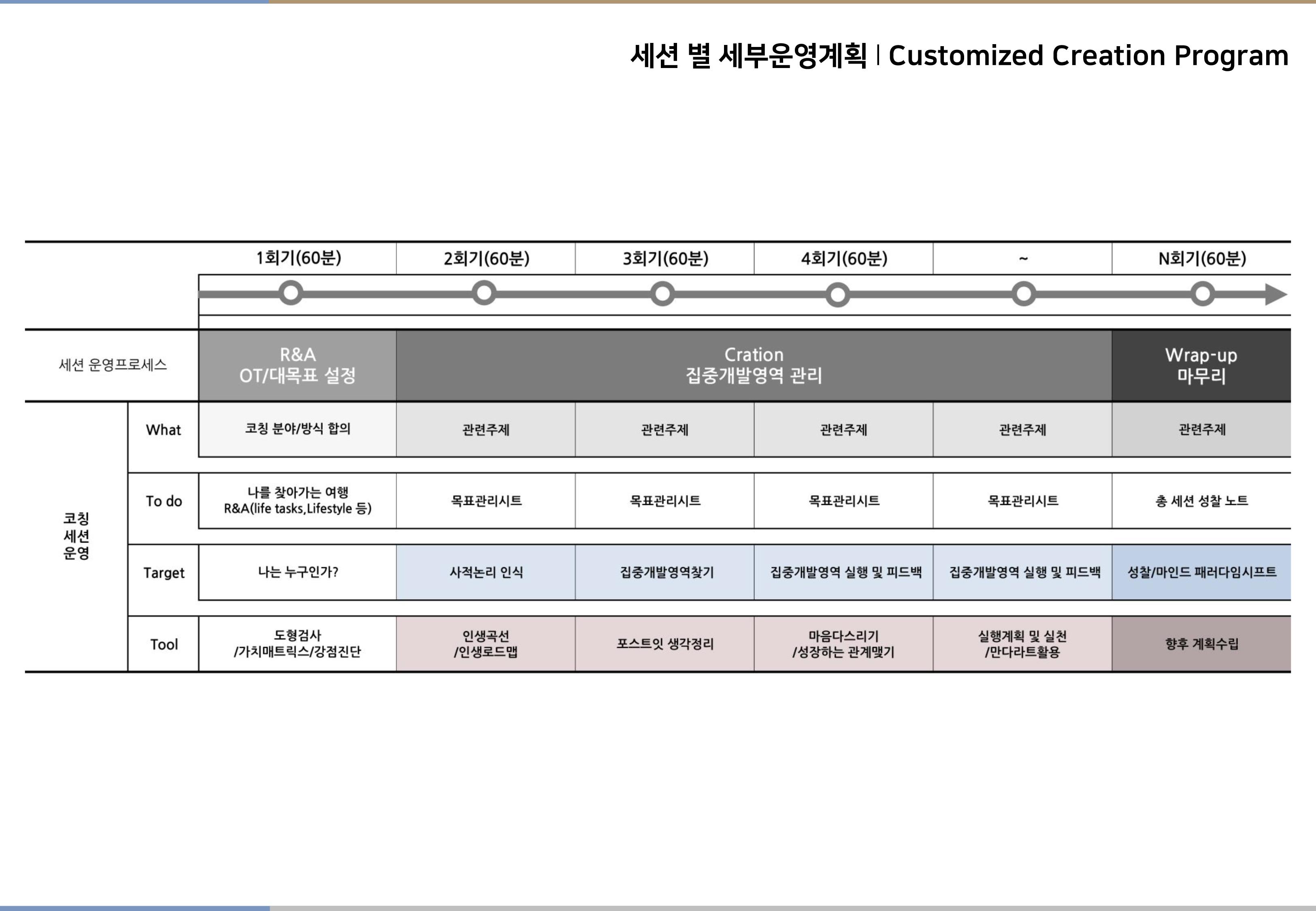Click the Target row label
1316x911 pixels.
point(163,573)
